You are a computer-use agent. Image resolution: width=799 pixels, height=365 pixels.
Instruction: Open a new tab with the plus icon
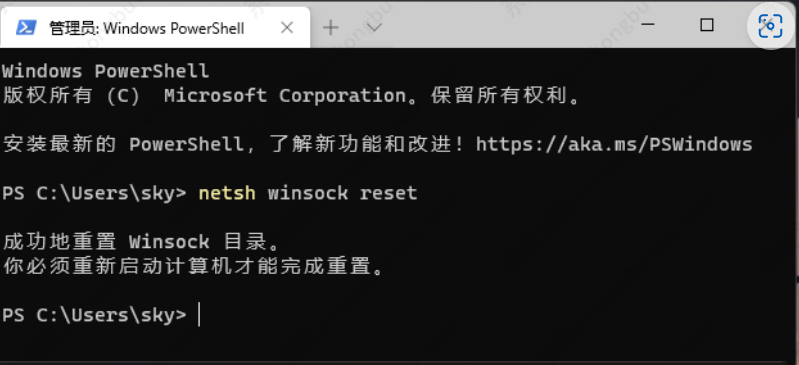pos(331,28)
